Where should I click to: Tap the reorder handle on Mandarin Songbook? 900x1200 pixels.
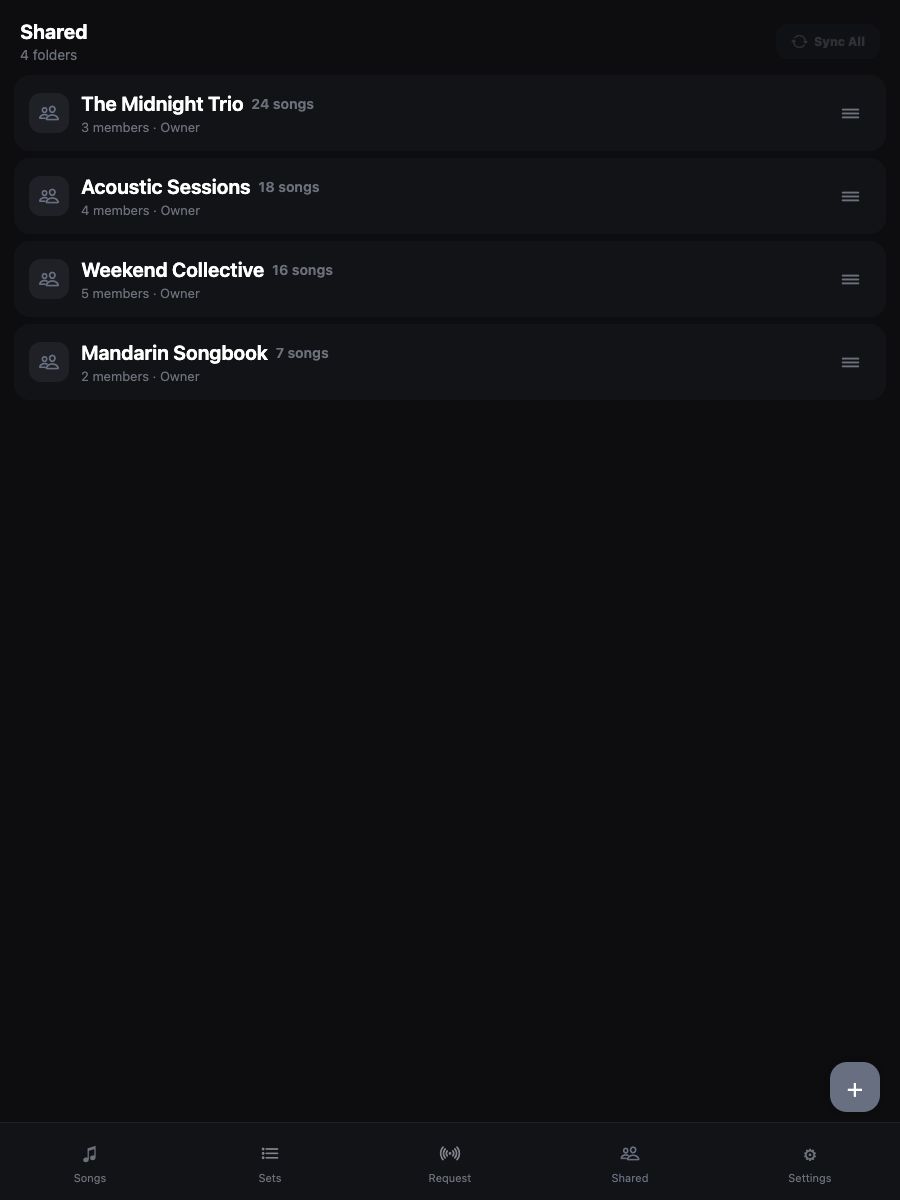850,362
